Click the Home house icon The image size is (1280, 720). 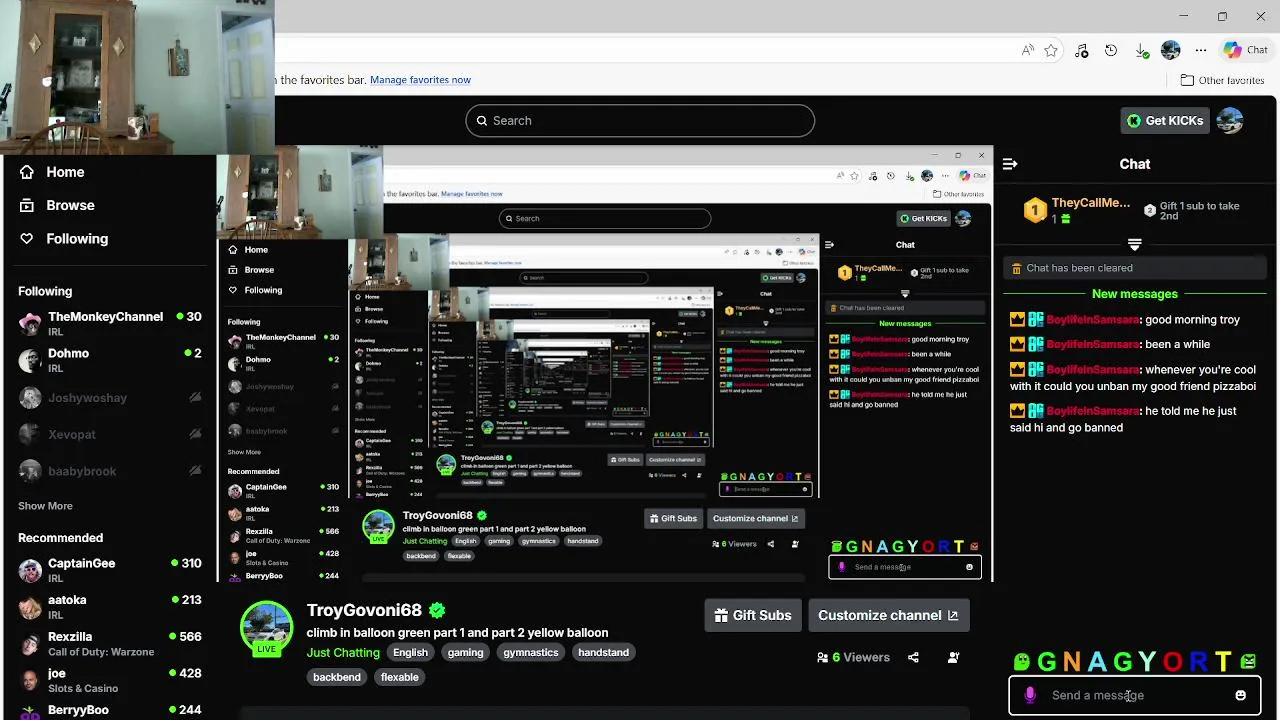[x=27, y=172]
